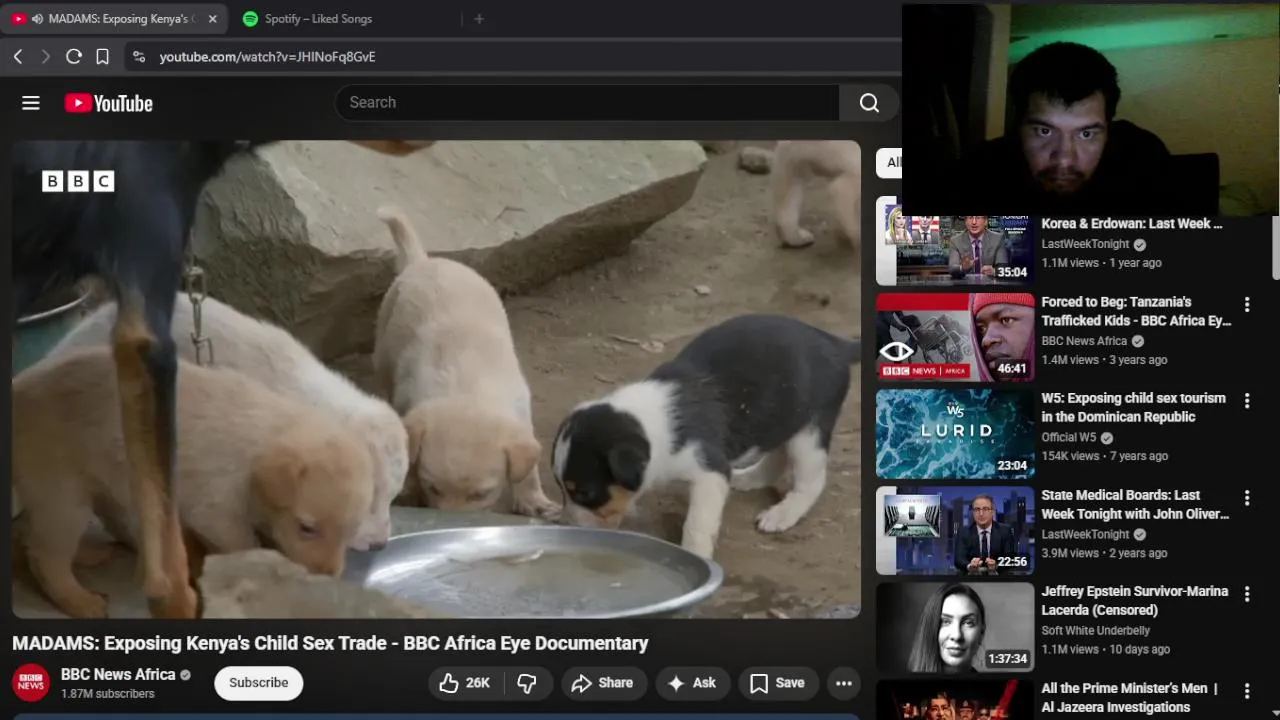The height and width of the screenshot is (720, 1280).
Task: Select the address bar URL text
Action: 267,57
